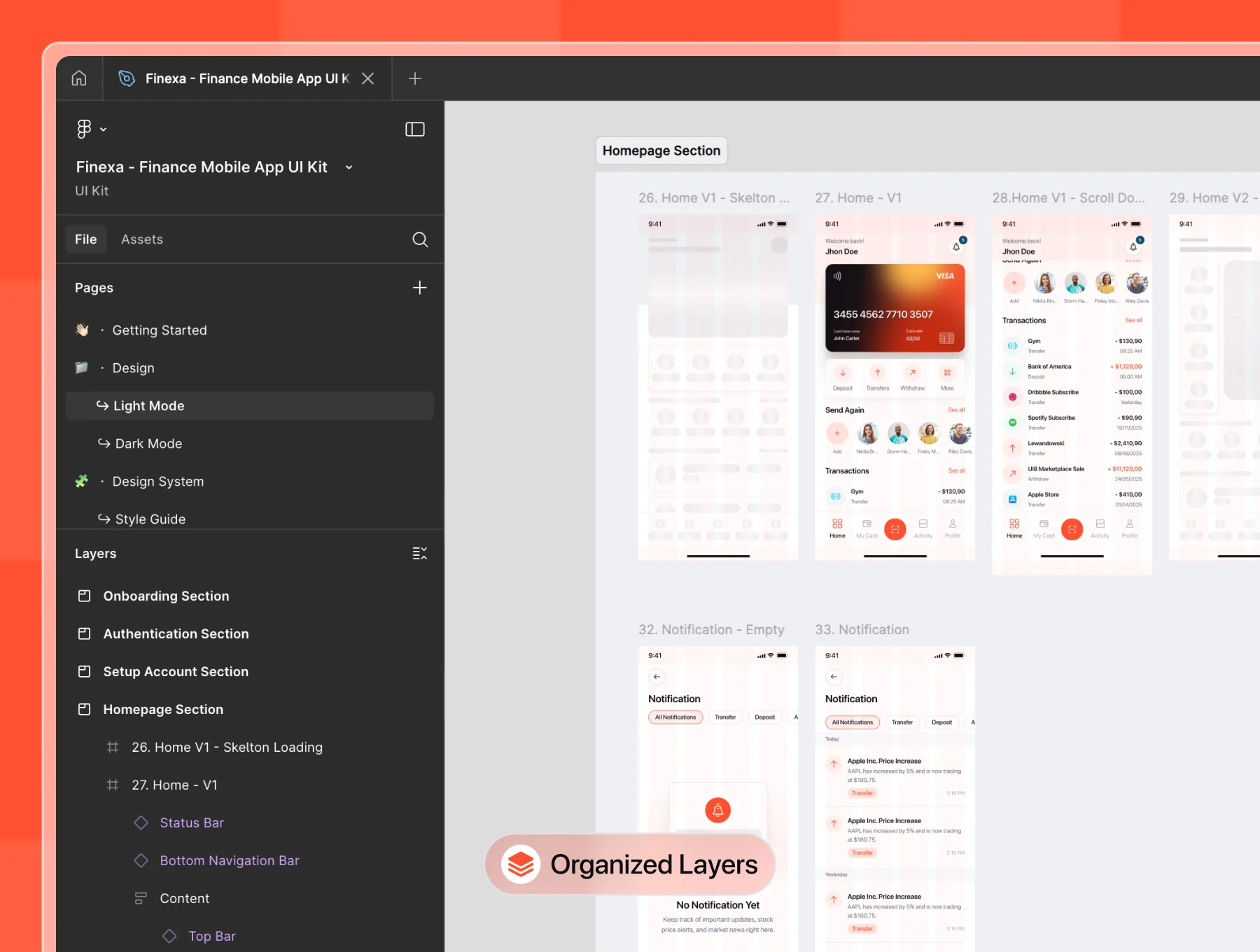
Task: Select the 27. Home - V1 frame title
Action: point(858,198)
